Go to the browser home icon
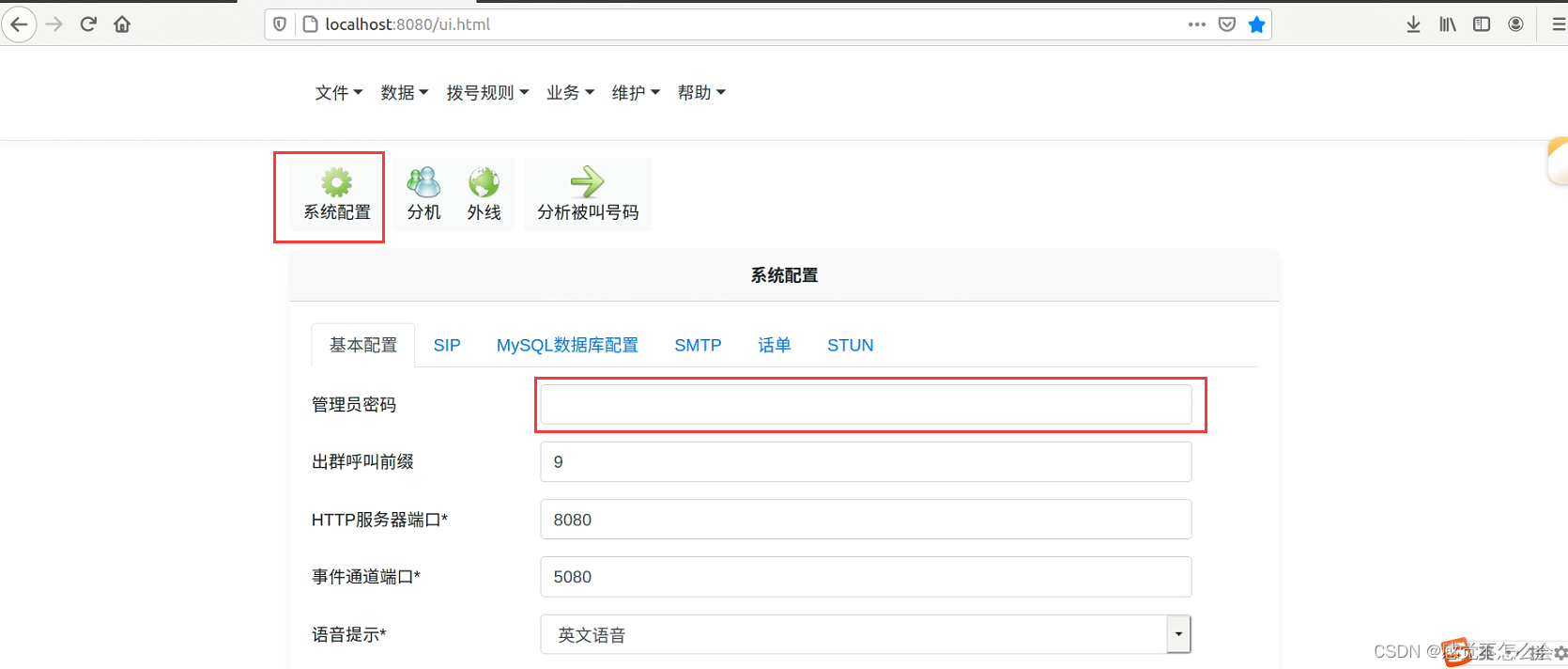Image resolution: width=1568 pixels, height=669 pixels. tap(122, 24)
